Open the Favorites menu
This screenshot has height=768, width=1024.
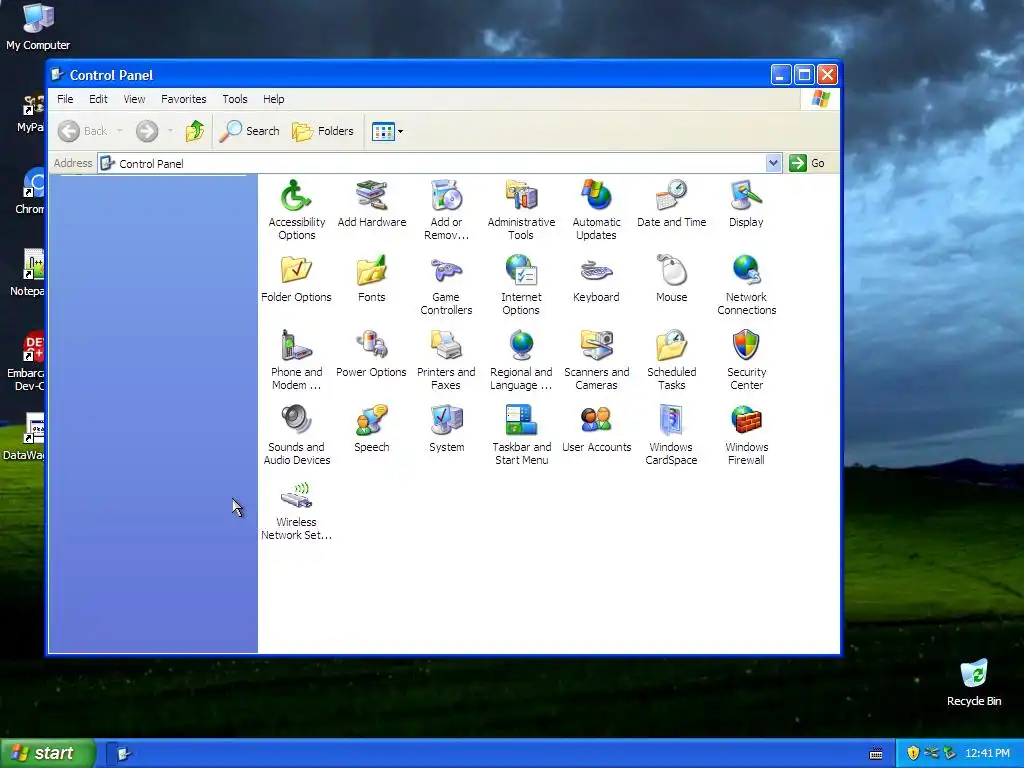click(x=184, y=99)
